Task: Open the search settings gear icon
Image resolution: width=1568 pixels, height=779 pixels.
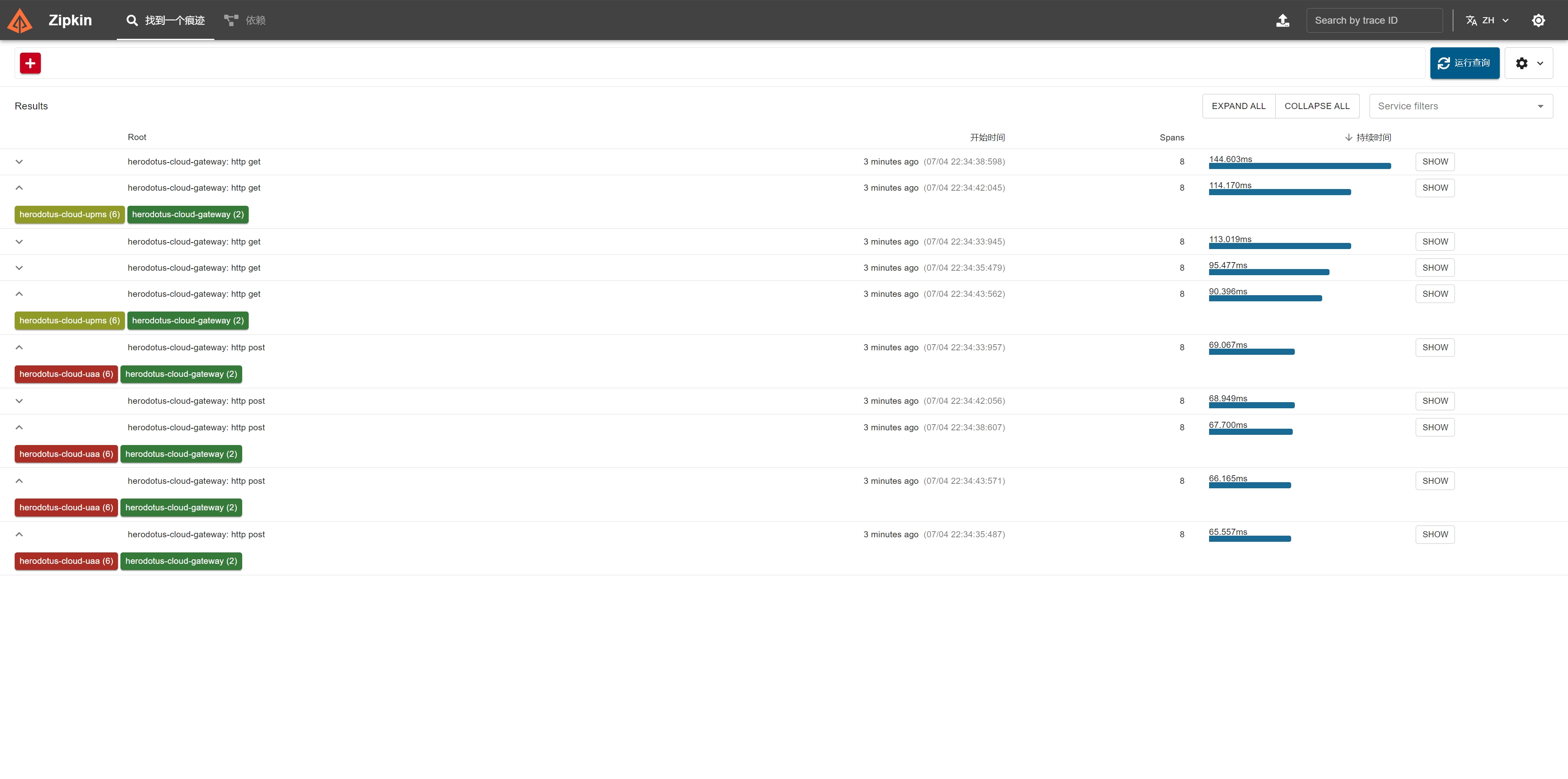Action: (1522, 63)
